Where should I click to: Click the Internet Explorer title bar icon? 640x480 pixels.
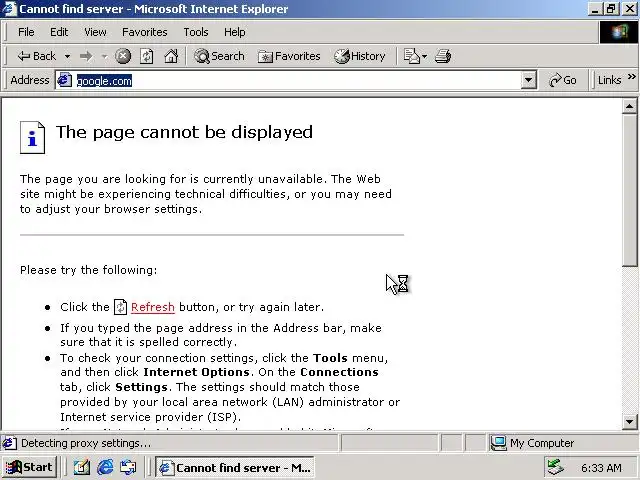9,9
